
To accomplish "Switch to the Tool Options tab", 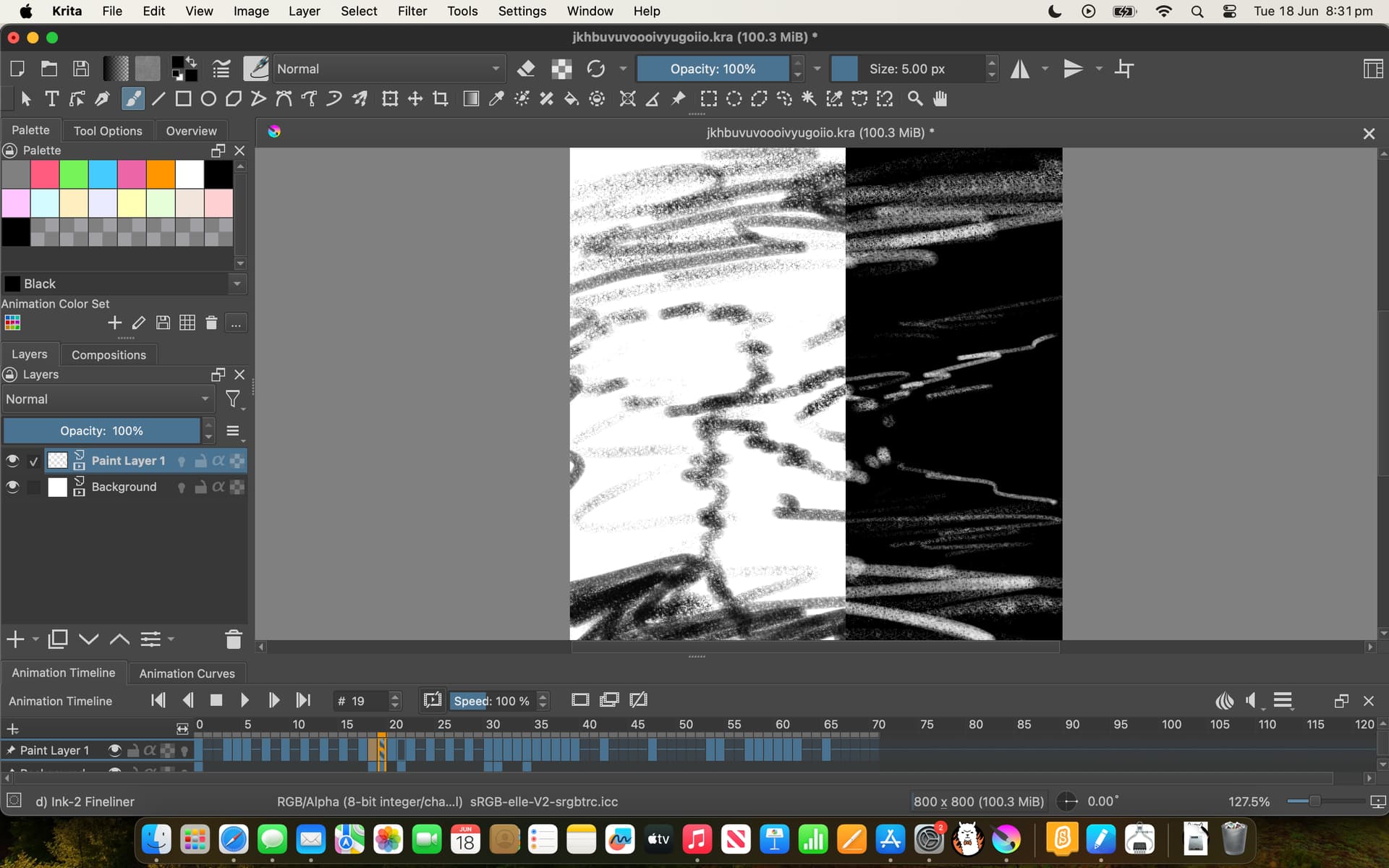I will pyautogui.click(x=108, y=131).
